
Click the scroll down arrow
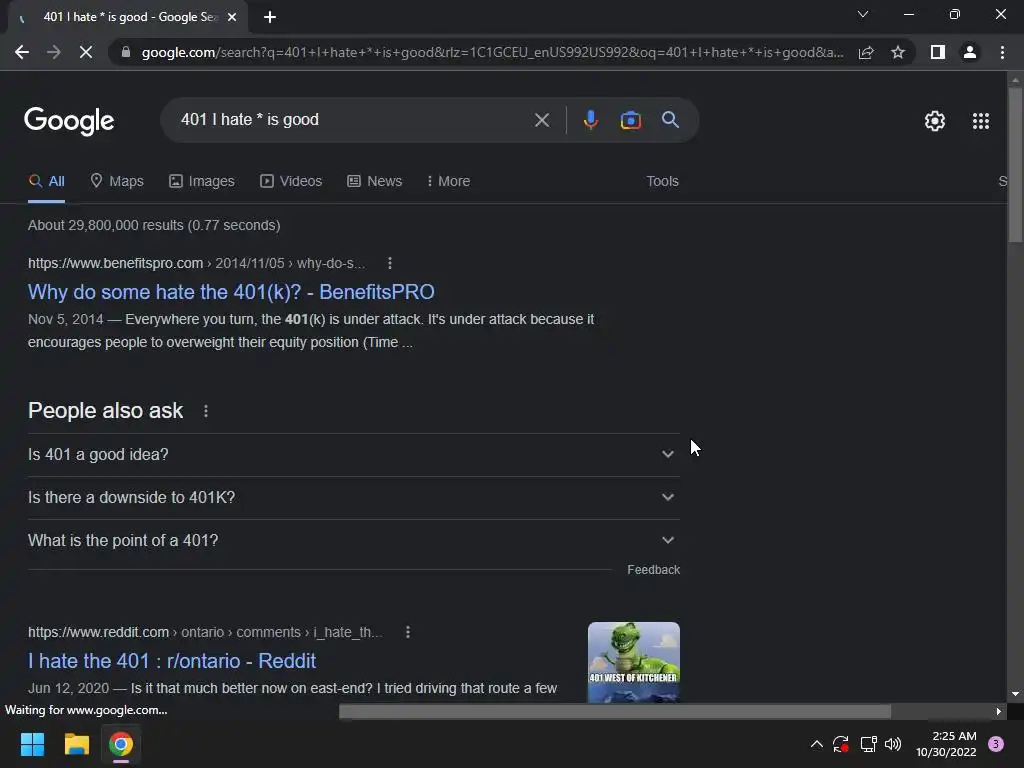click(1015, 694)
